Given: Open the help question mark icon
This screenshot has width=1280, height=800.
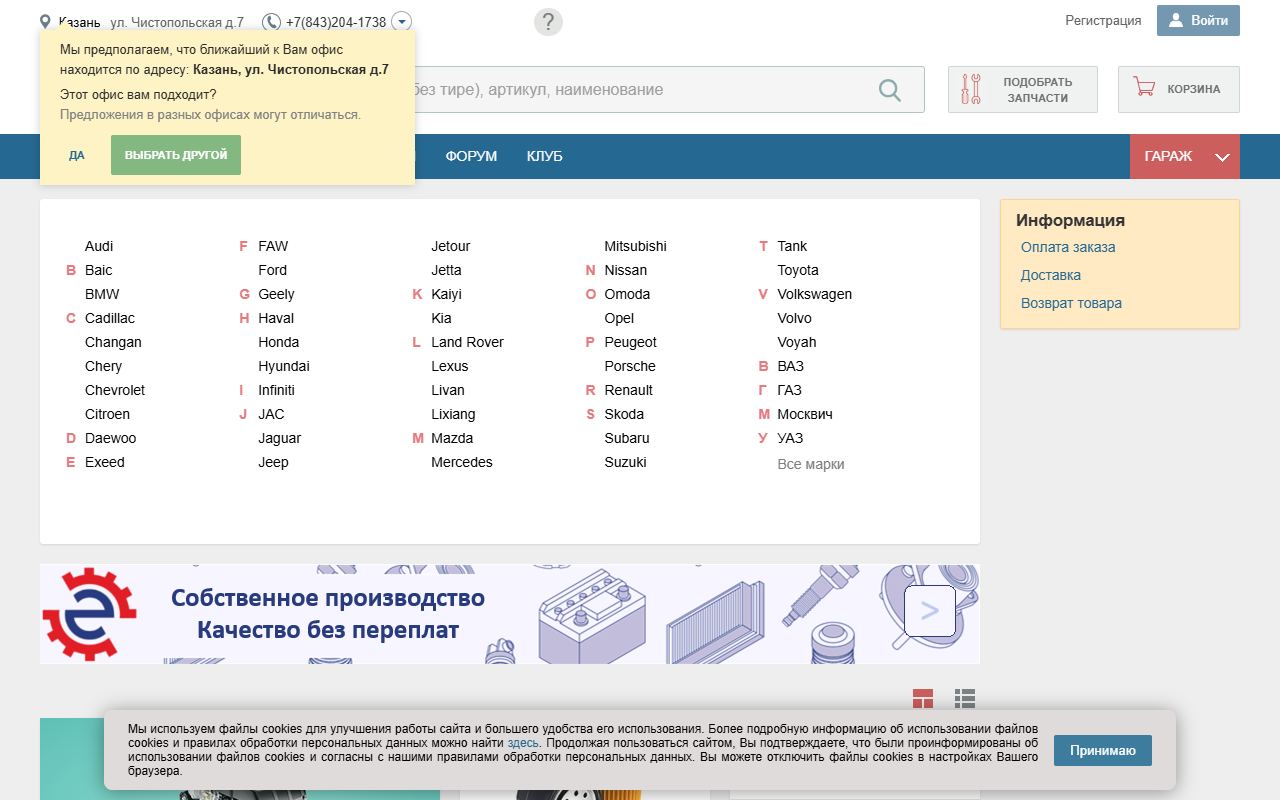Looking at the screenshot, I should [548, 22].
